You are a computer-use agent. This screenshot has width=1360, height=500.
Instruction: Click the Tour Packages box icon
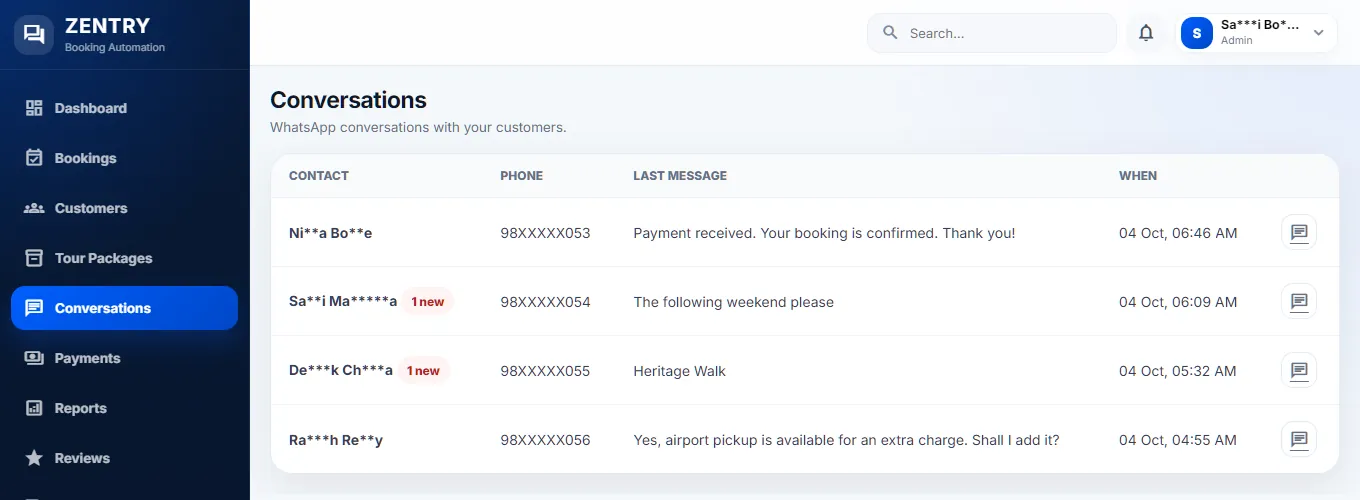point(34,258)
